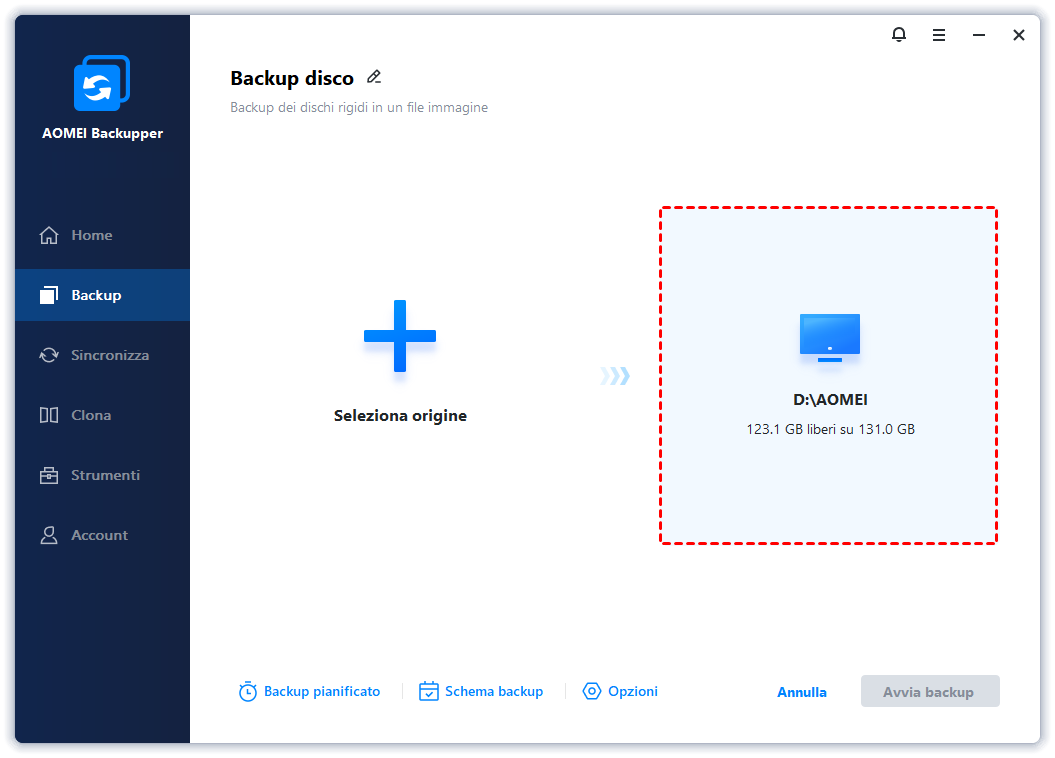Click the blue monitor destination icon
Image resolution: width=1055 pixels, height=758 pixels.
point(830,338)
